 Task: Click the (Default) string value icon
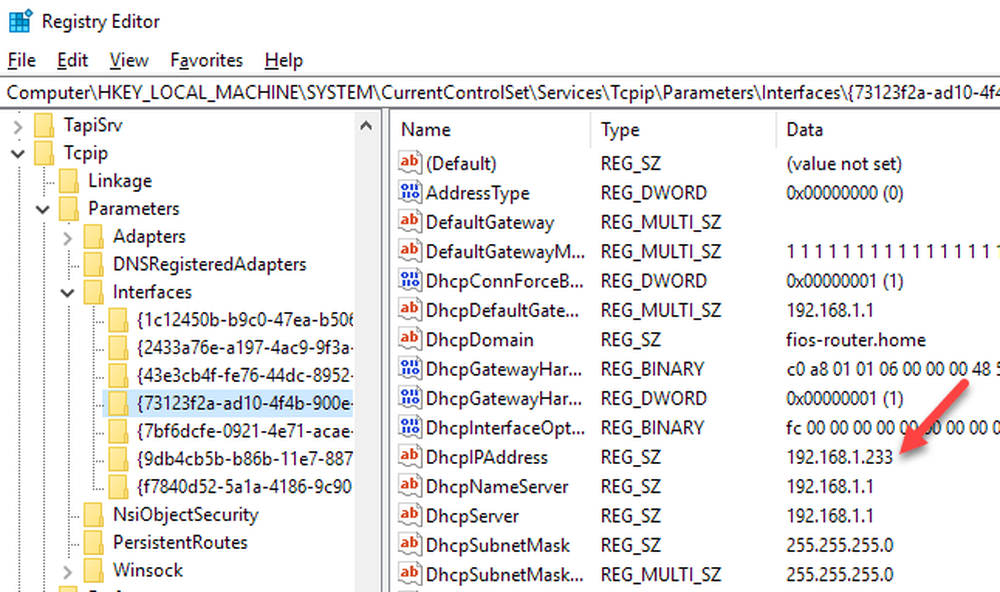(x=409, y=163)
